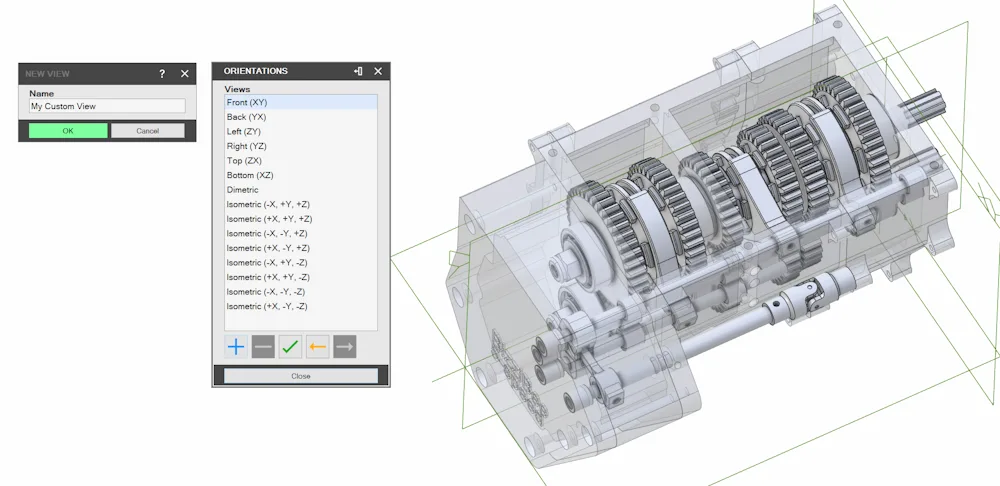Viewport: 1000px width, 486px height.
Task: Select the Front (XY) view
Action: tap(300, 102)
